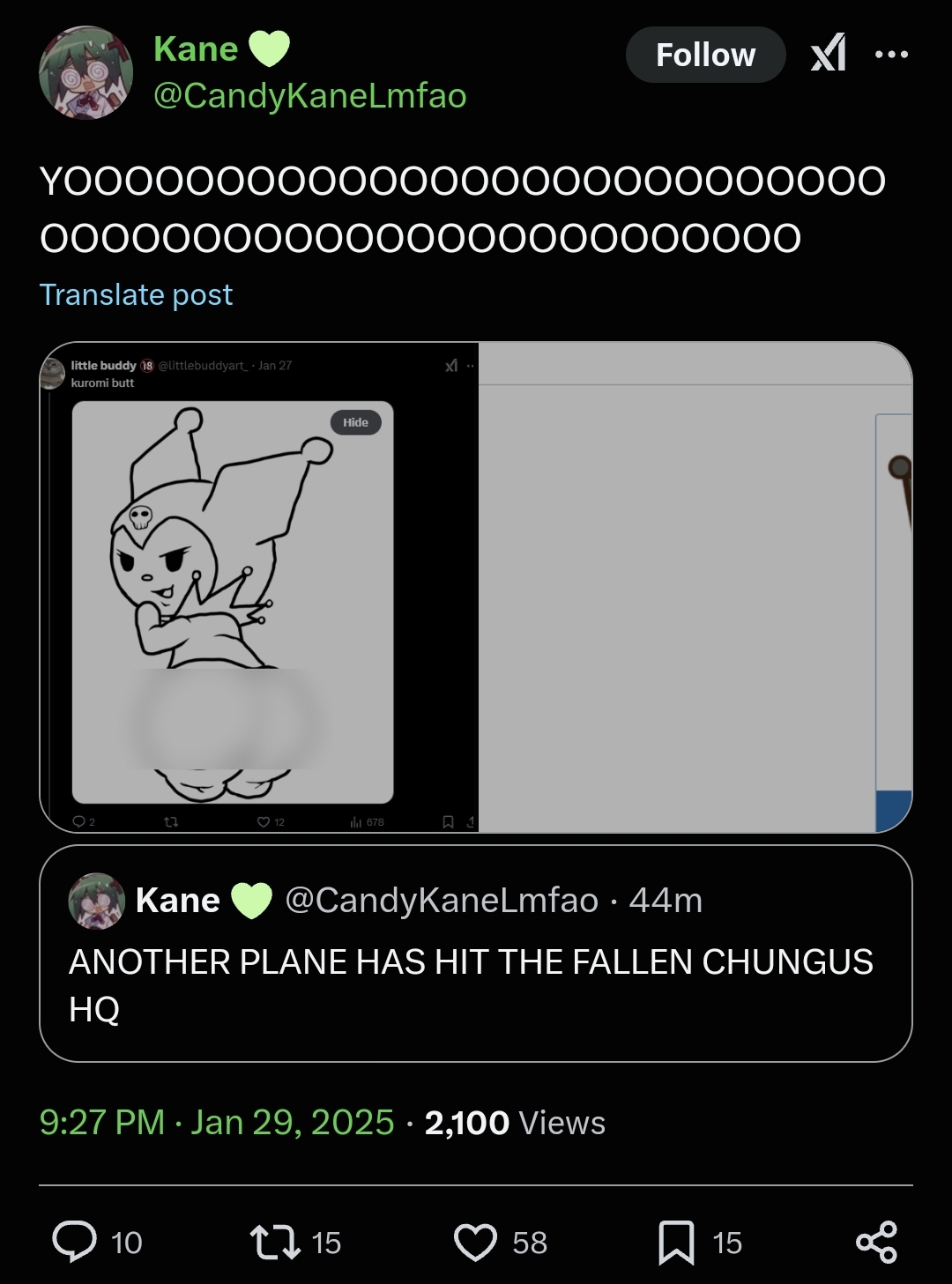Click the small avatar in quoted post

[97, 901]
